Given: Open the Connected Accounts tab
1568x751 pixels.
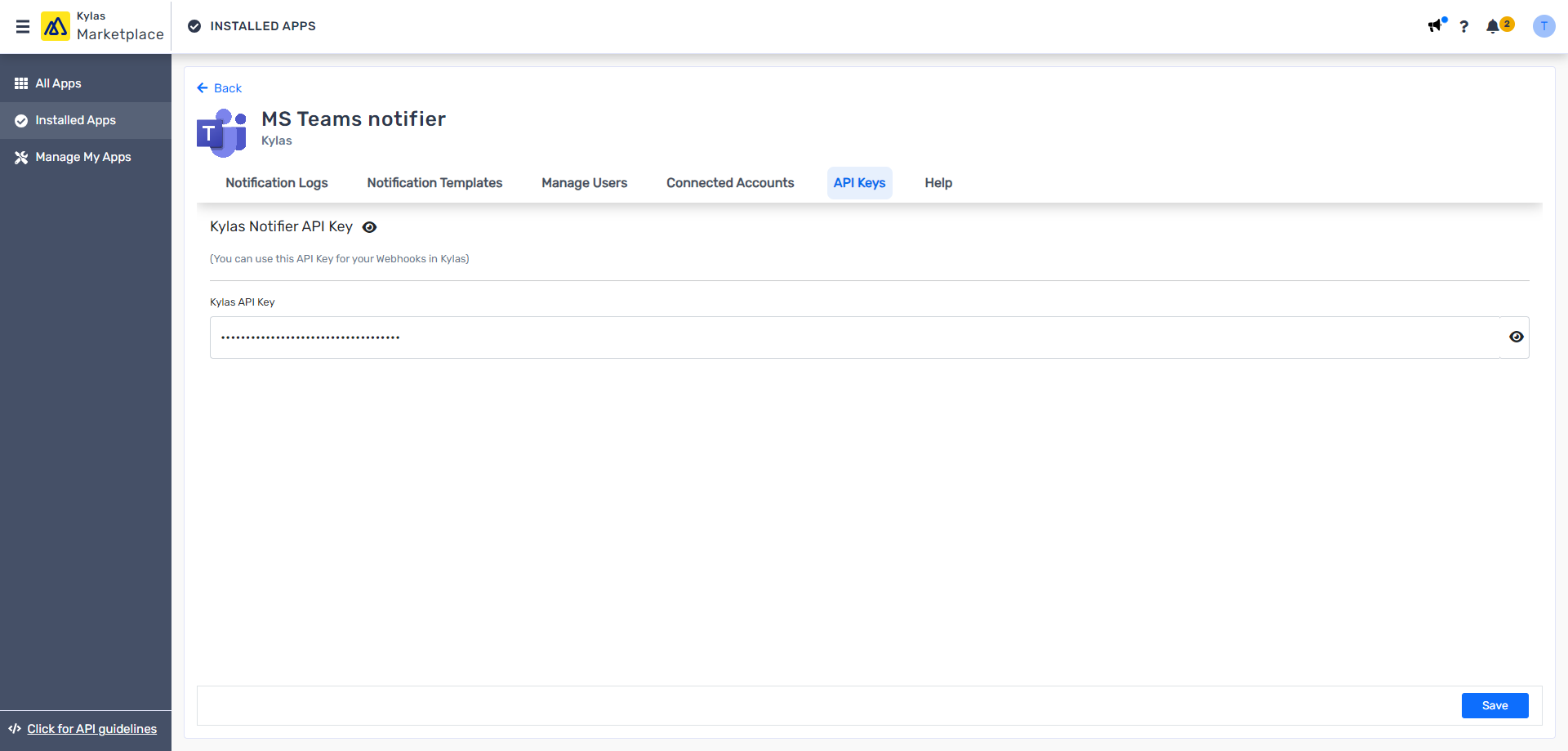Looking at the screenshot, I should pyautogui.click(x=730, y=183).
